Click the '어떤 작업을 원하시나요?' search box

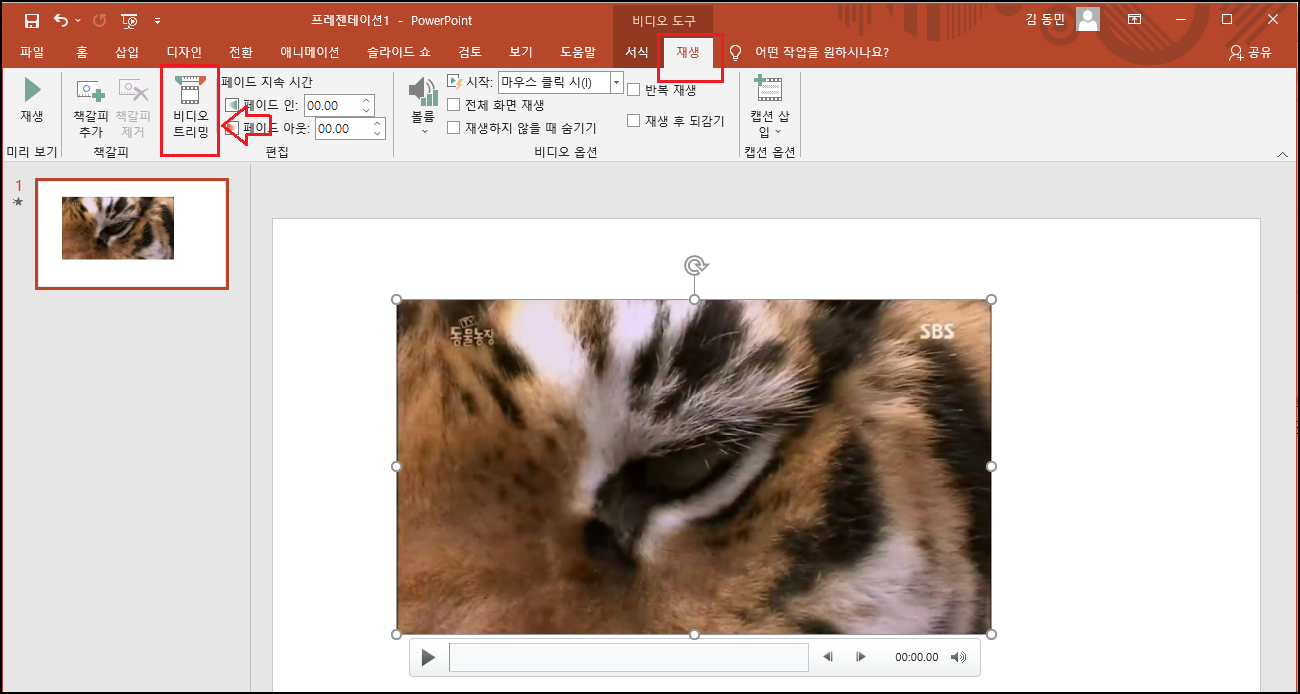[x=822, y=52]
